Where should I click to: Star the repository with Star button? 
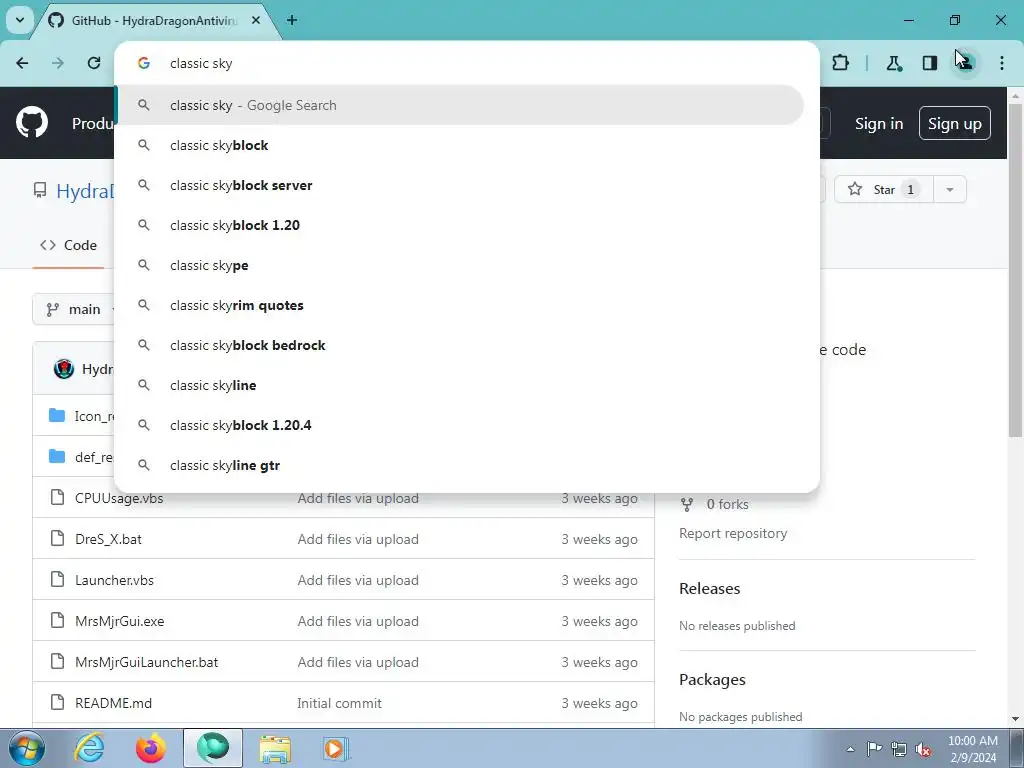[x=884, y=189]
